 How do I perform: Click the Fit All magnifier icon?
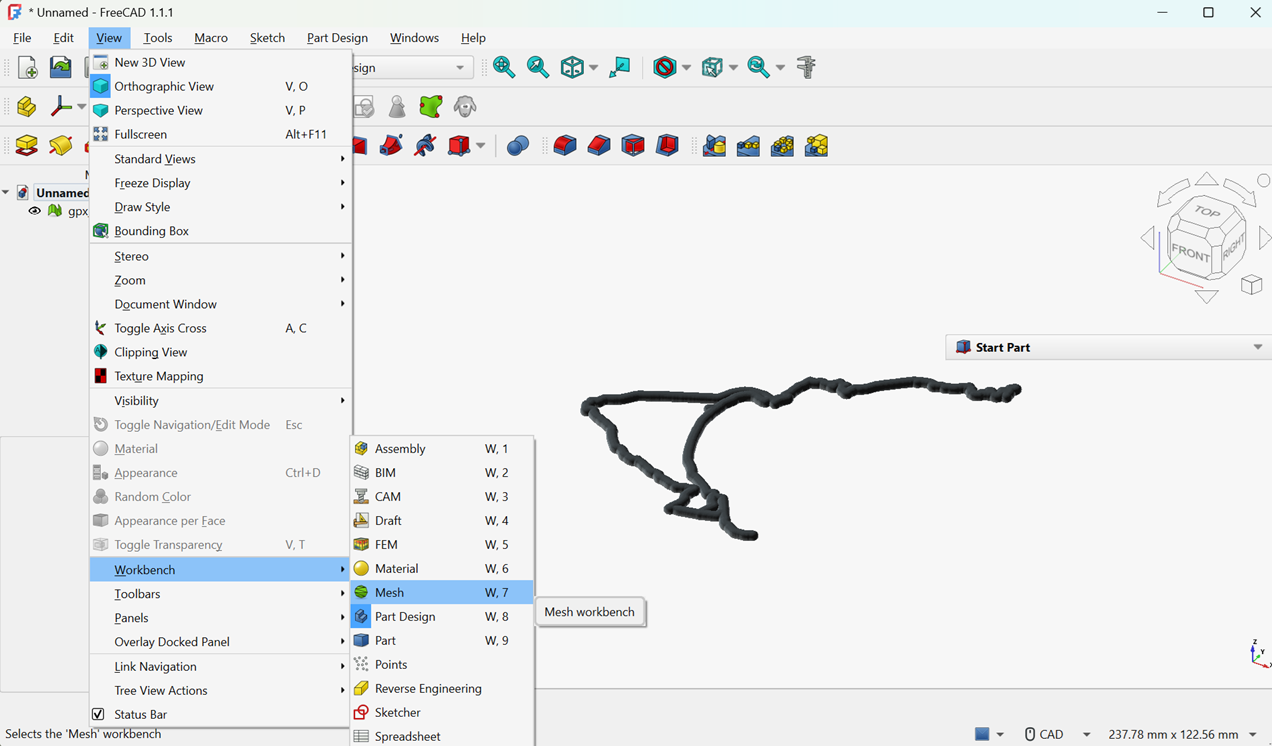coord(504,68)
